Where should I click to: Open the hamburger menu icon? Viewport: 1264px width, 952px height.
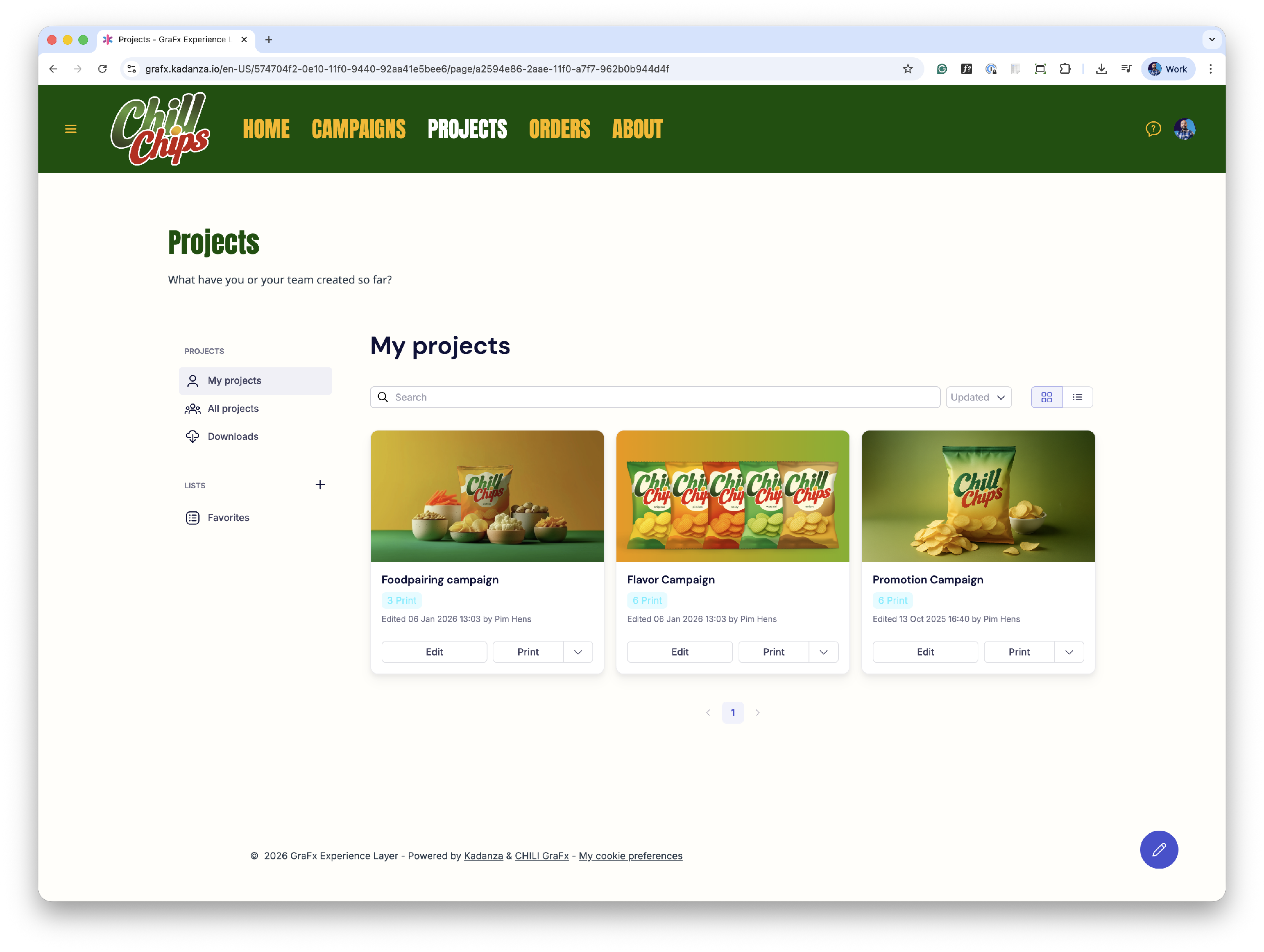click(x=71, y=129)
